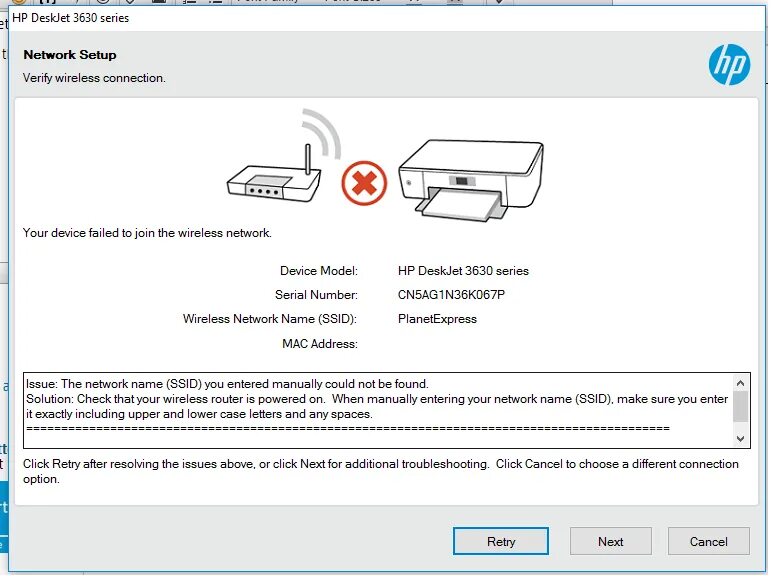Click the Wireless Network Name (SSID) label
The width and height of the screenshot is (773, 576).
point(270,319)
